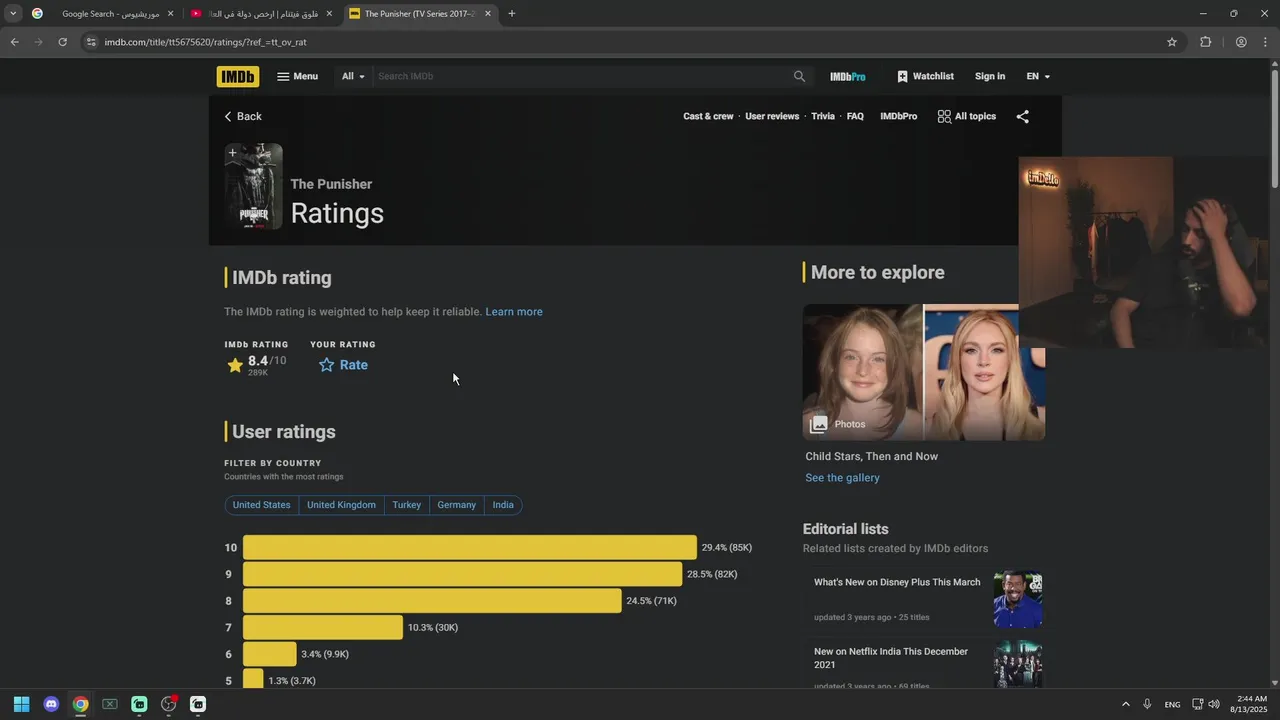This screenshot has height=720, width=1280.
Task: Click the Rate star button
Action: coord(343,365)
